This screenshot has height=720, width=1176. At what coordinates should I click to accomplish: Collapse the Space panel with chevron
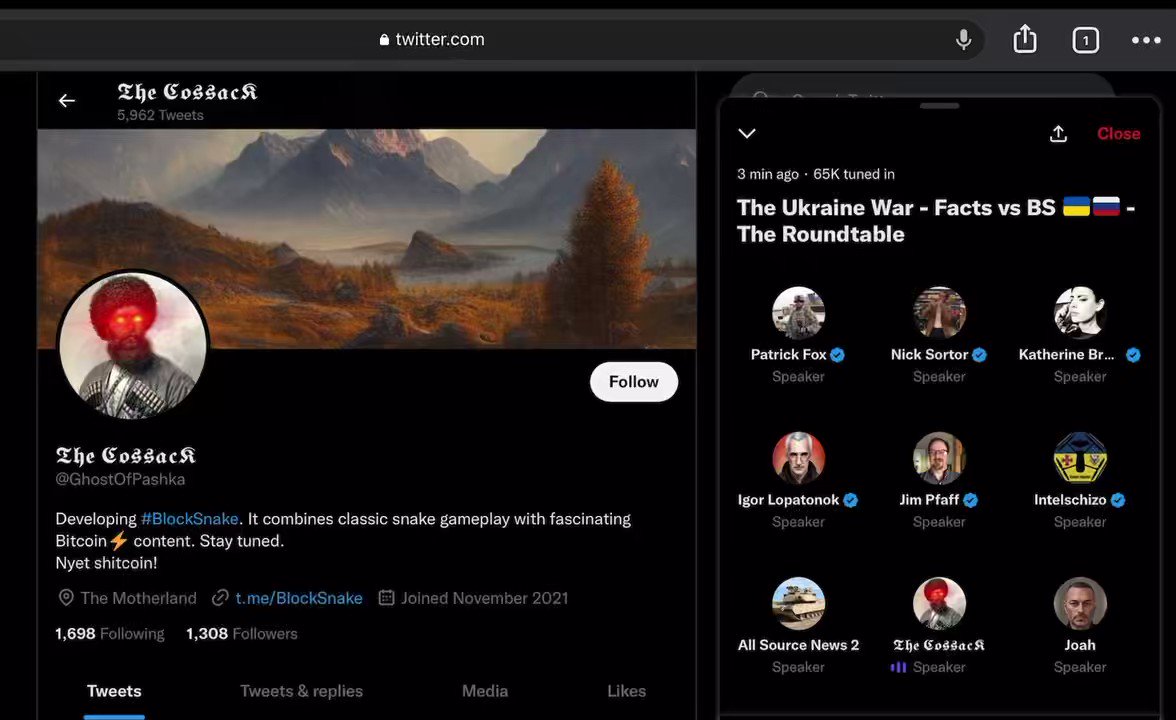[x=747, y=134]
